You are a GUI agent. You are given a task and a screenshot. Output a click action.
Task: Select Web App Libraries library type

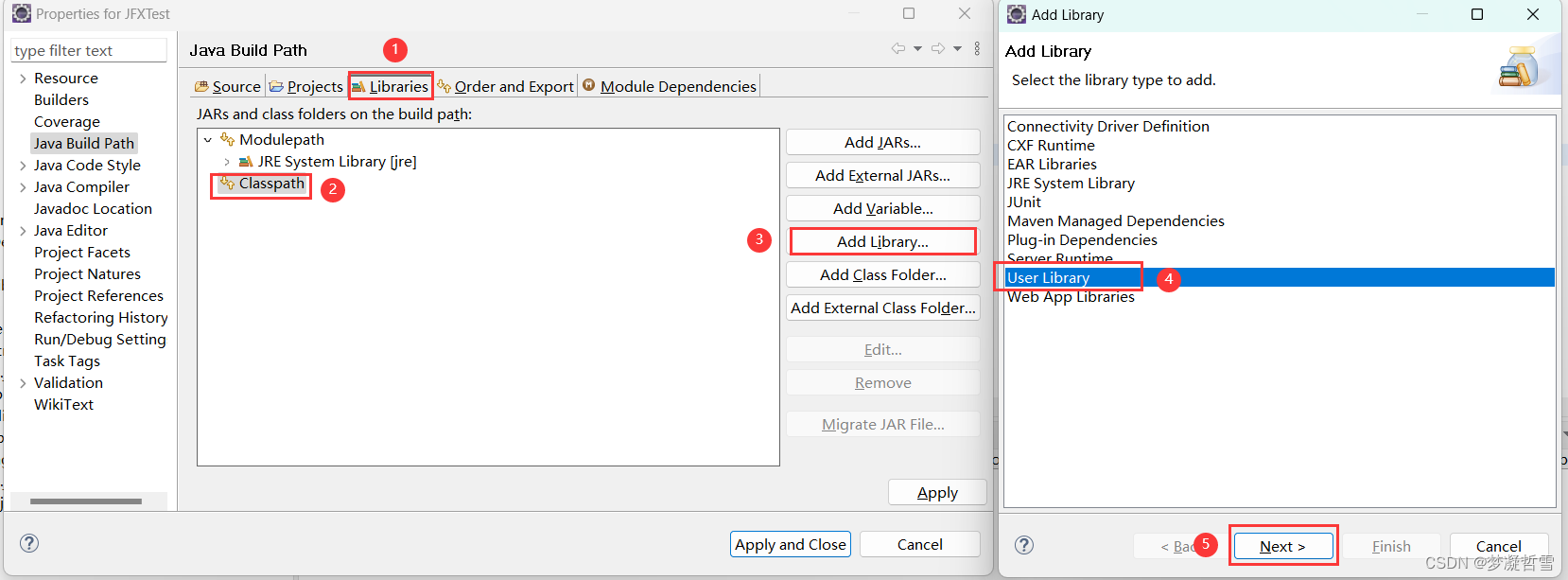click(x=1071, y=296)
